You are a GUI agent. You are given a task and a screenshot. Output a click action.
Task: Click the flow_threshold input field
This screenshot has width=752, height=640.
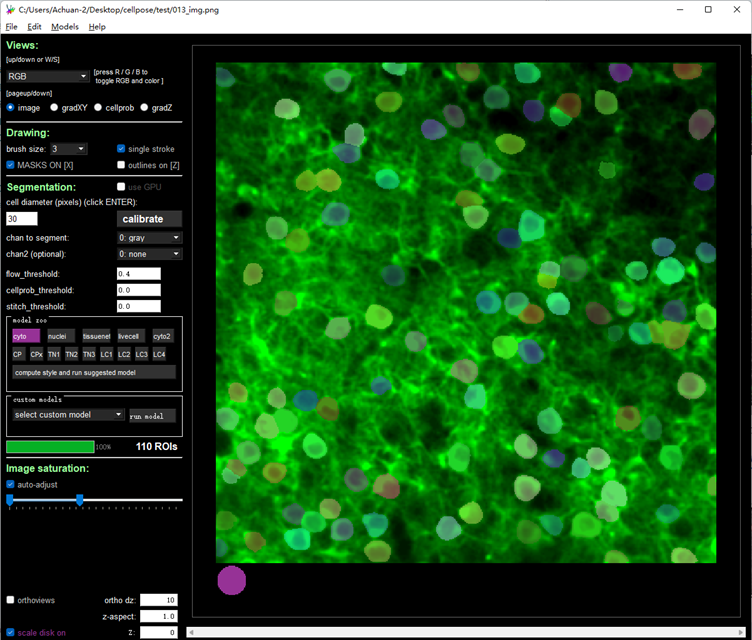pyautogui.click(x=139, y=274)
